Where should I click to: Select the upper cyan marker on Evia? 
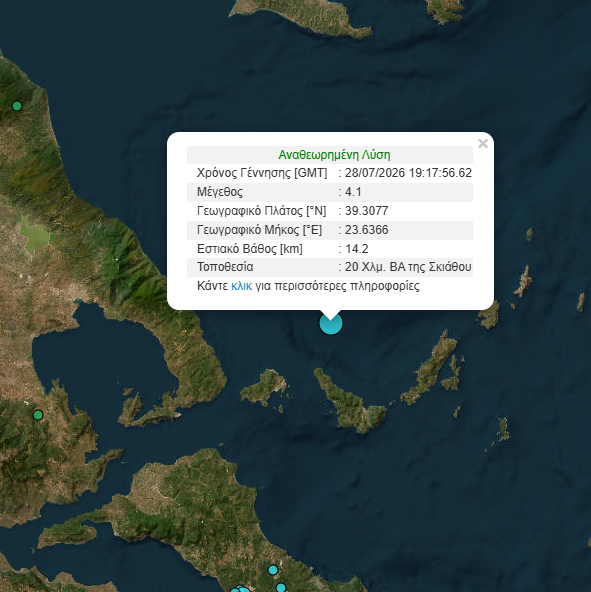click(x=273, y=570)
